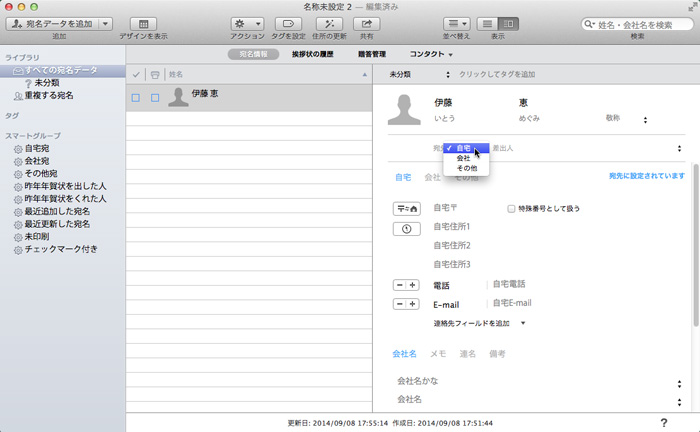Click the 住所の更新 toolbar icon
Screen dimensions: 700x432
pyautogui.click(x=328, y=23)
